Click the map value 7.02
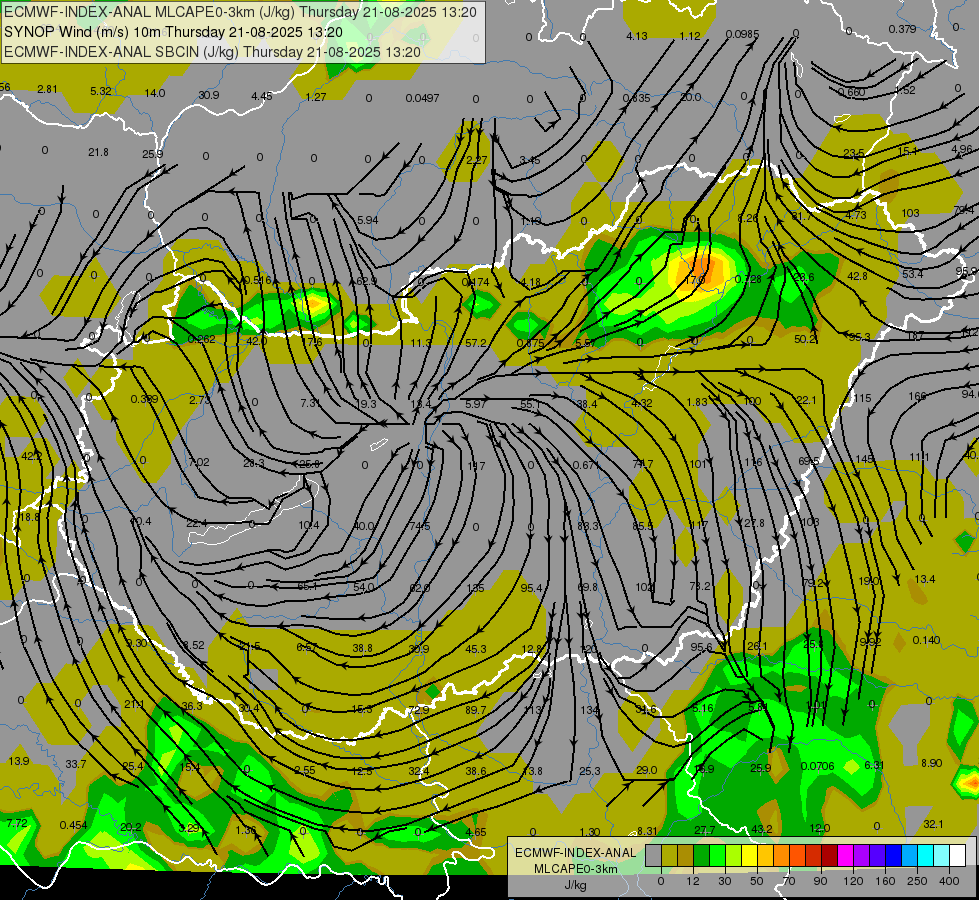Screen dimensions: 979x900 click(199, 462)
